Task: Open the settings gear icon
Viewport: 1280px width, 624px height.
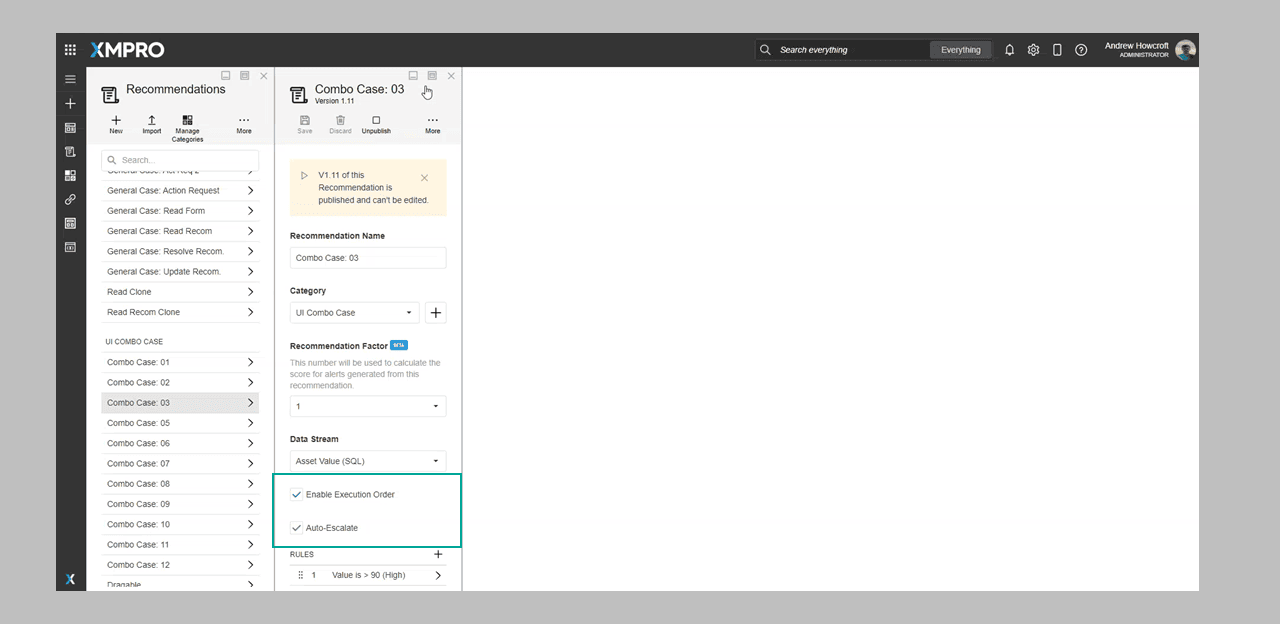Action: click(x=1033, y=49)
